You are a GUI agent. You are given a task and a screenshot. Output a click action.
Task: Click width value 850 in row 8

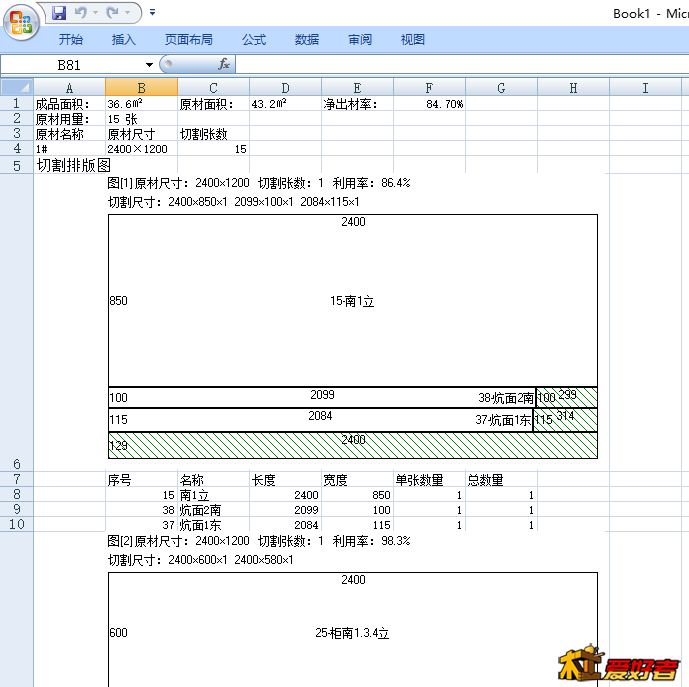point(357,495)
